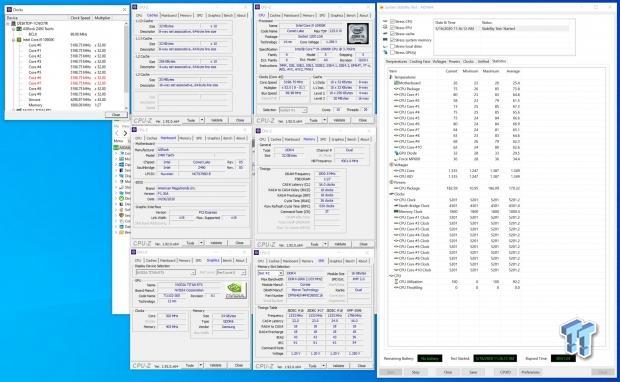620x382 pixels.
Task: Open the memory Slot #1 dropdown in SPD window
Action: (270, 273)
